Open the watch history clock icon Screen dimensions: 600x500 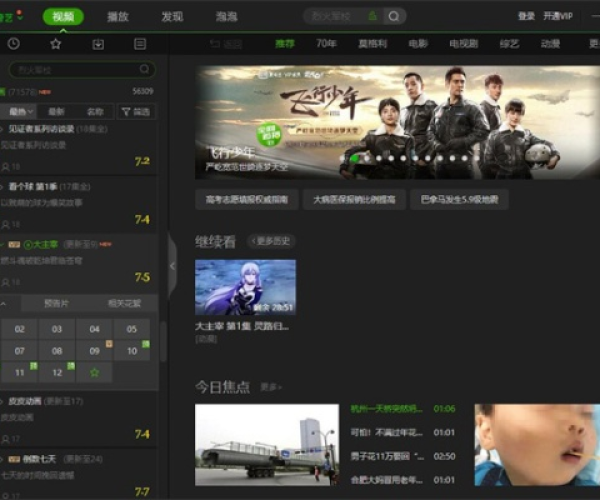click(x=14, y=44)
